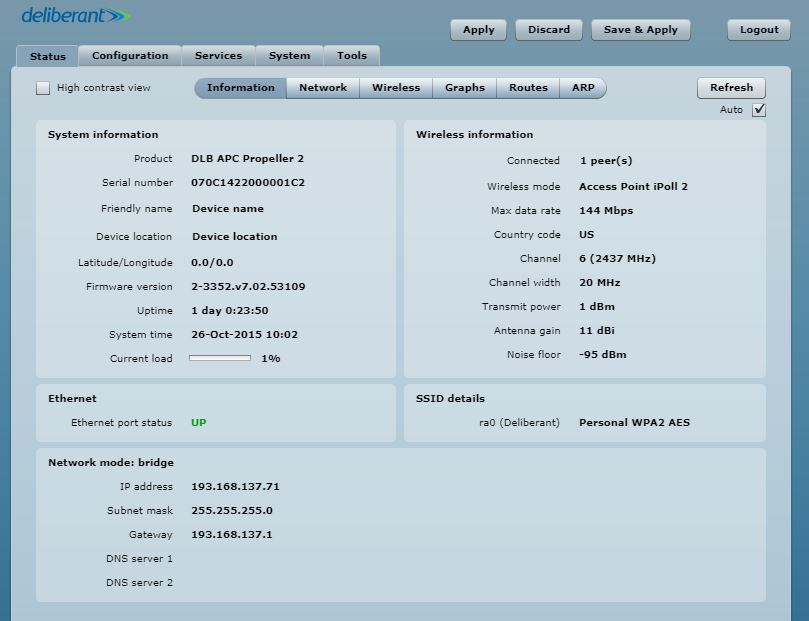Image resolution: width=809 pixels, height=621 pixels.
Task: Enable High contrast view checkbox
Action: pyautogui.click(x=43, y=88)
